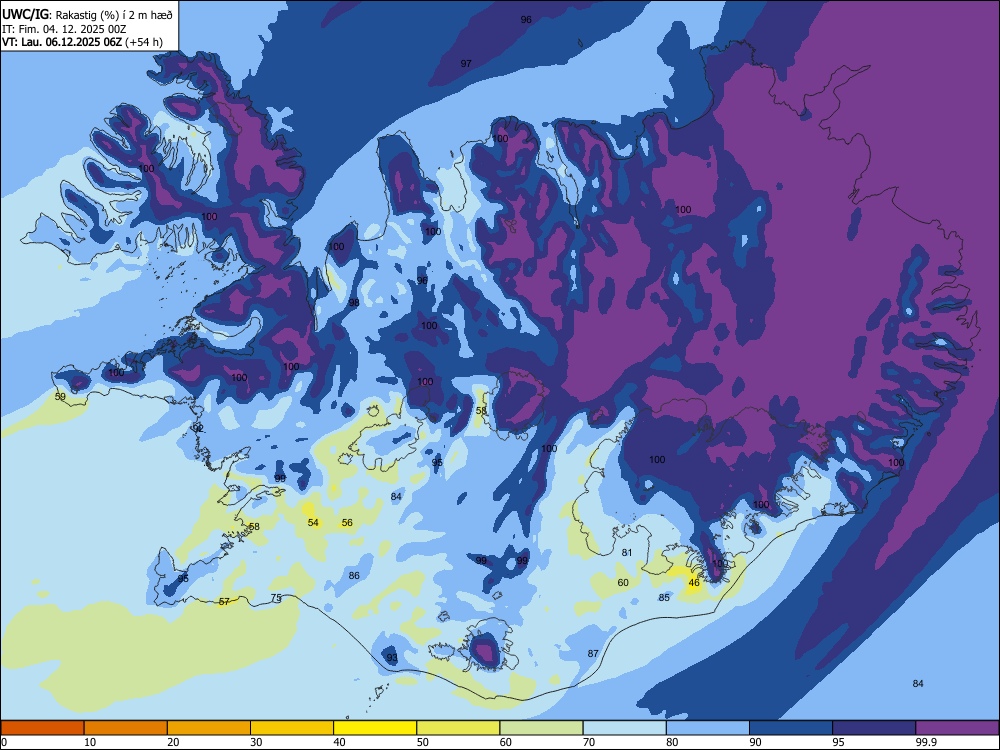Screen dimensions: 1000x750
Task: Click the title 'Rakastig (%) í 2 m hæð'
Action: pyautogui.click(x=114, y=15)
